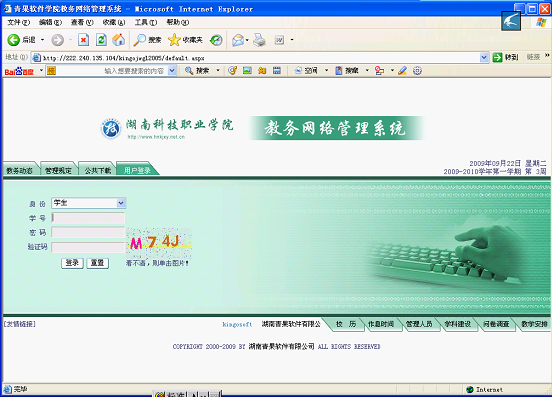The image size is (552, 397).
Task: Click the 学号 student number input field
Action: point(88,218)
